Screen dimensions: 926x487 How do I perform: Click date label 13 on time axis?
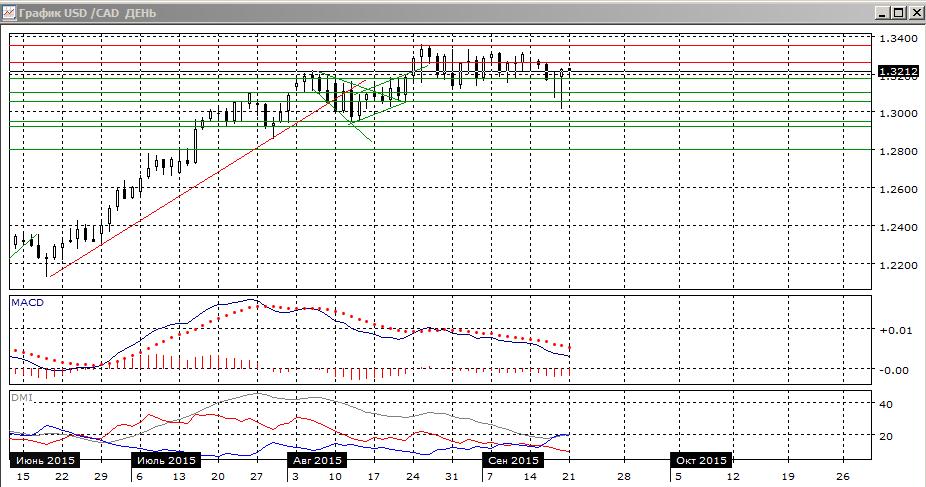point(178,477)
